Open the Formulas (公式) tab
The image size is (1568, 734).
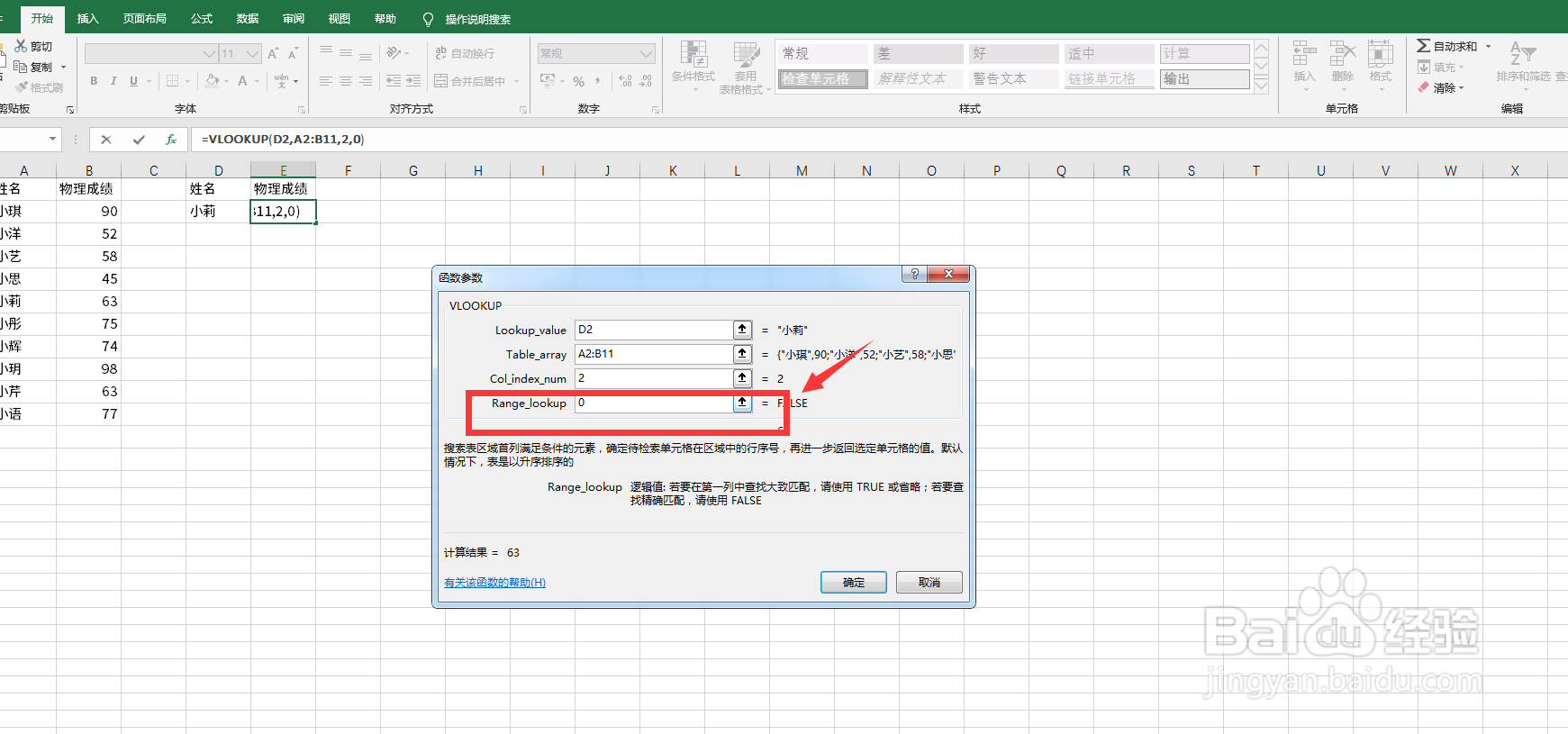coord(202,19)
